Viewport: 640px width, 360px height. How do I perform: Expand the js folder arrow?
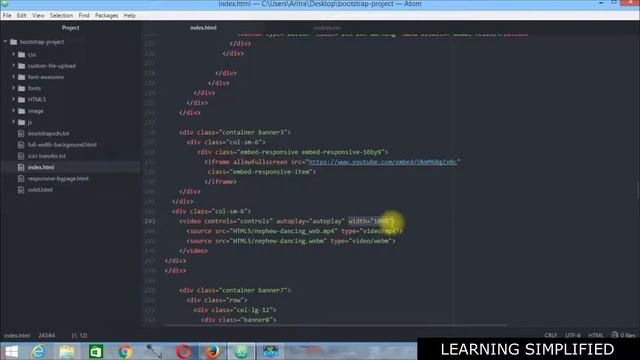coord(13,122)
